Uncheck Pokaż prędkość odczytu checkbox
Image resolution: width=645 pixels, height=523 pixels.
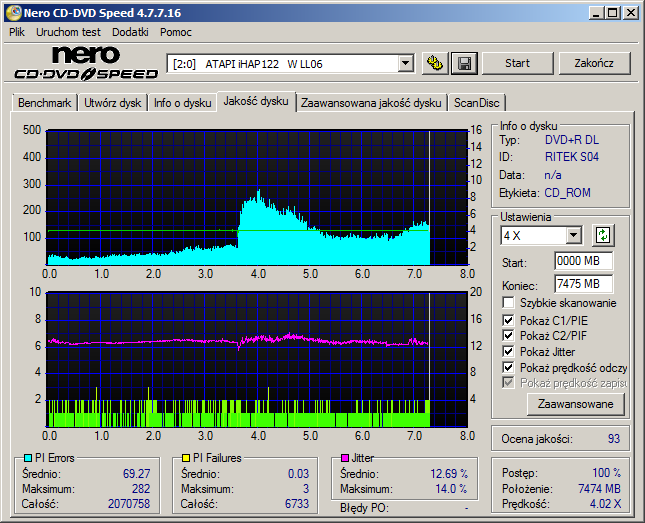pos(508,367)
